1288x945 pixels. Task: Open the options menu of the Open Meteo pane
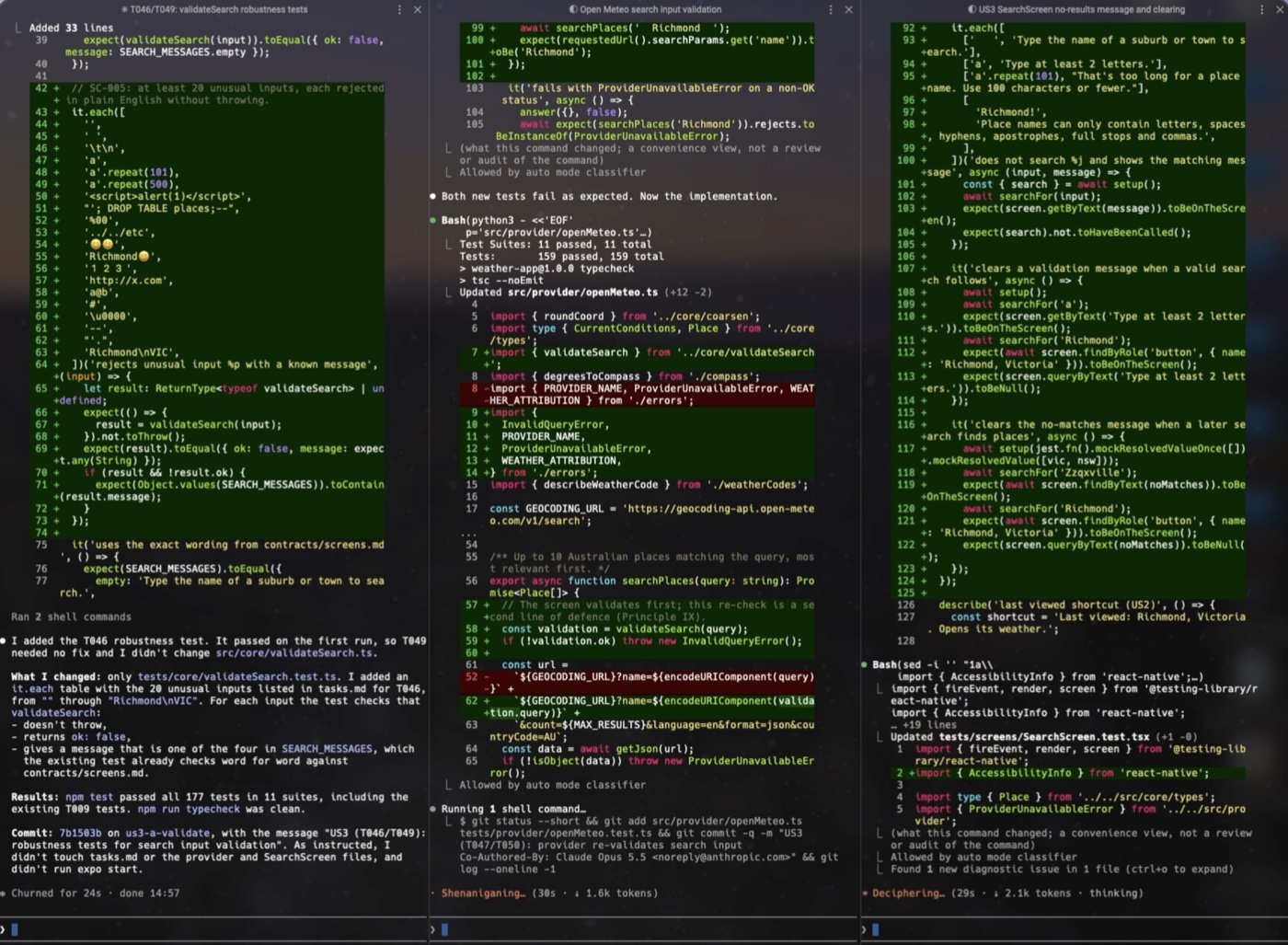pyautogui.click(x=831, y=9)
